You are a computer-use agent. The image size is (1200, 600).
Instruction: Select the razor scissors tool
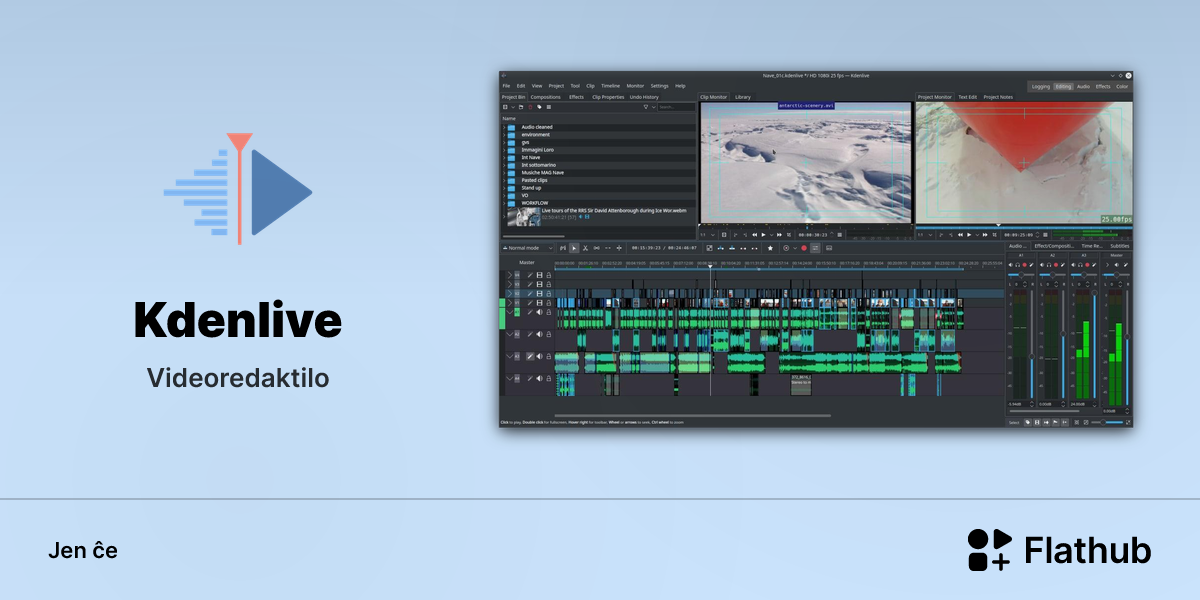[x=585, y=248]
